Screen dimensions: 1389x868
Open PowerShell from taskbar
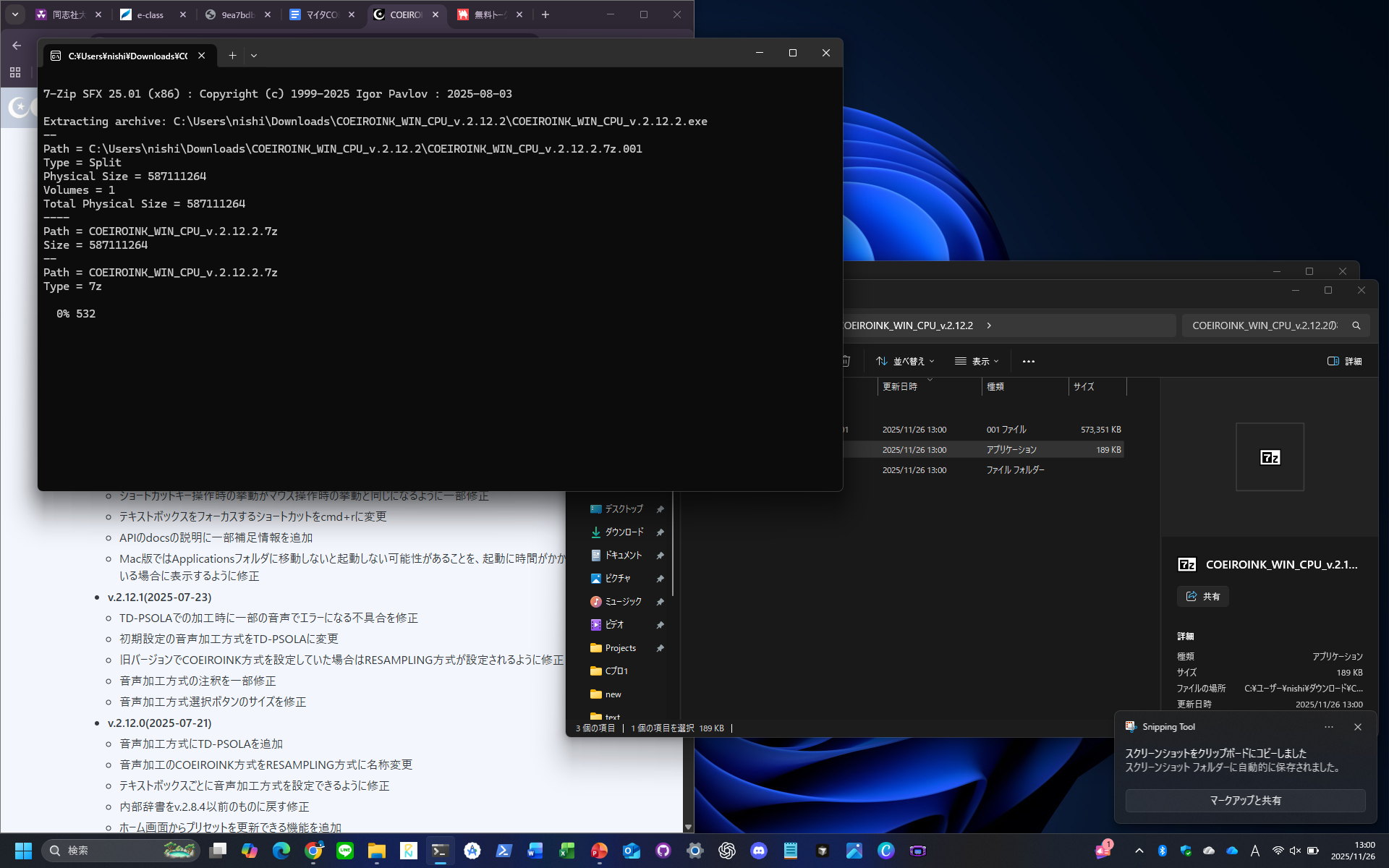[504, 851]
